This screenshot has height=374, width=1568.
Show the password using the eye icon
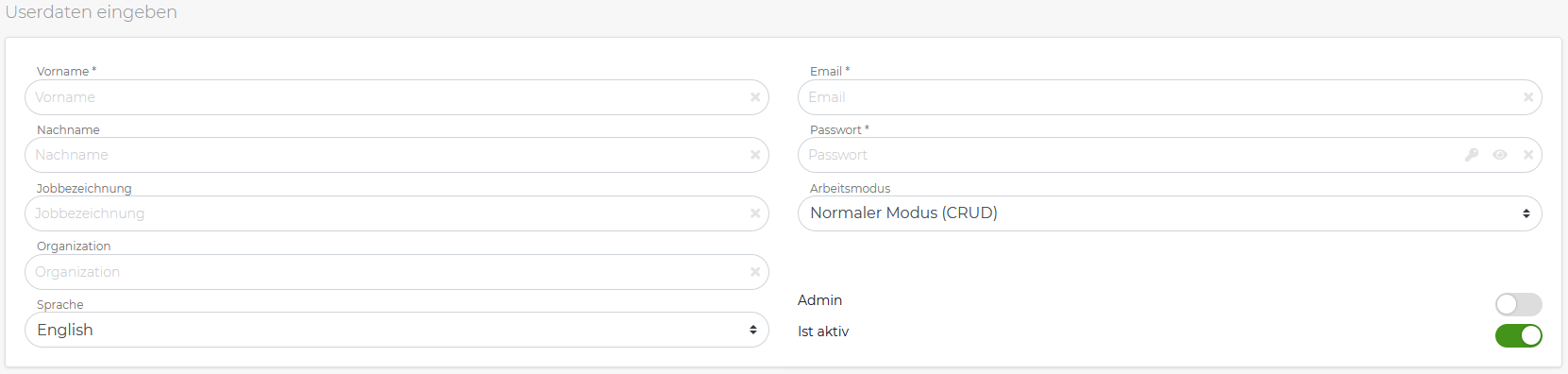(1500, 155)
